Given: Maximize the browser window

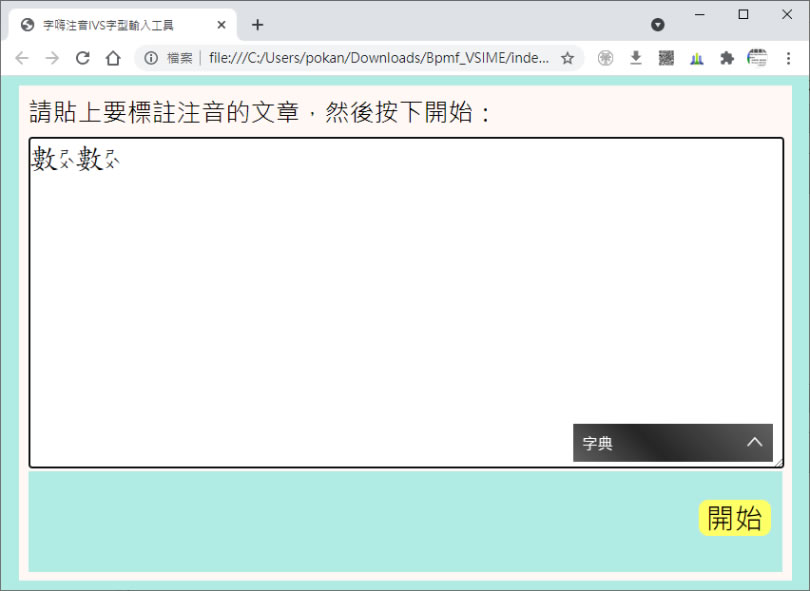Looking at the screenshot, I should click(743, 14).
